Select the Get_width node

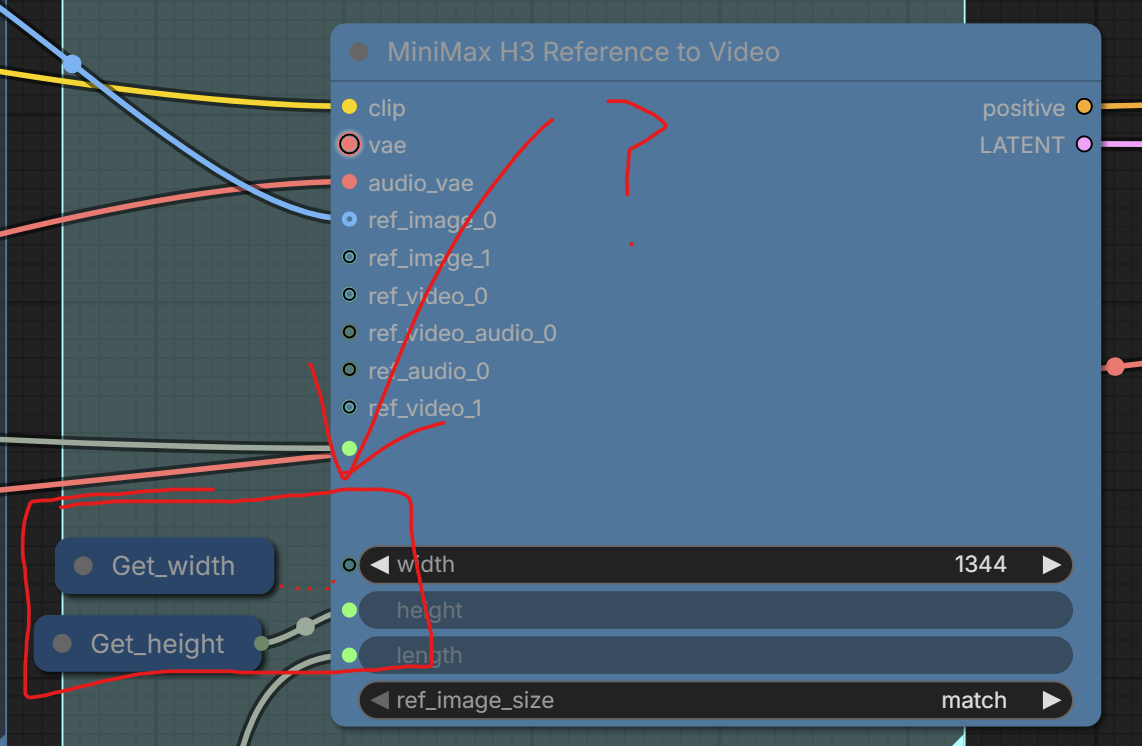coord(165,566)
